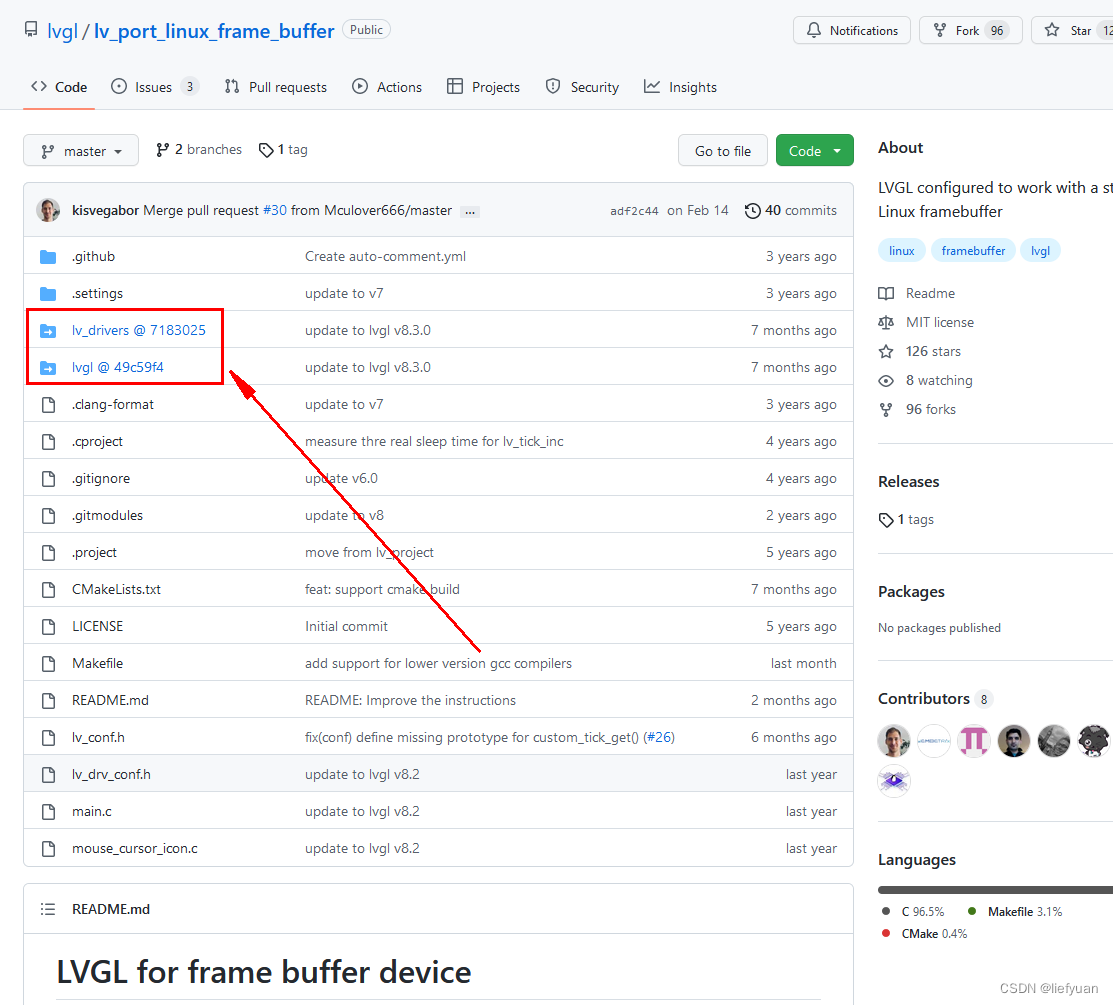Click the lvgl topic tag
Image resolution: width=1113 pixels, height=1005 pixels.
[x=1040, y=251]
